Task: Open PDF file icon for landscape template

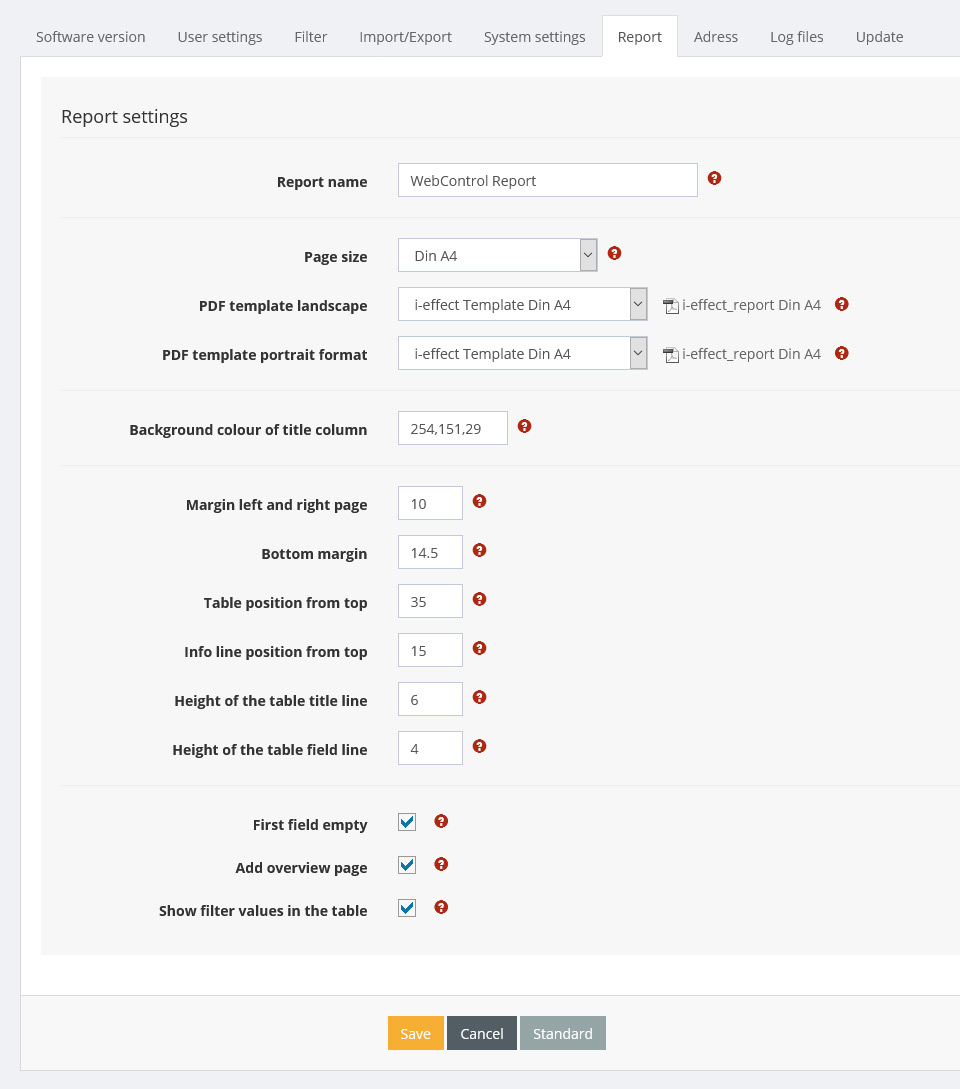Action: tap(671, 306)
